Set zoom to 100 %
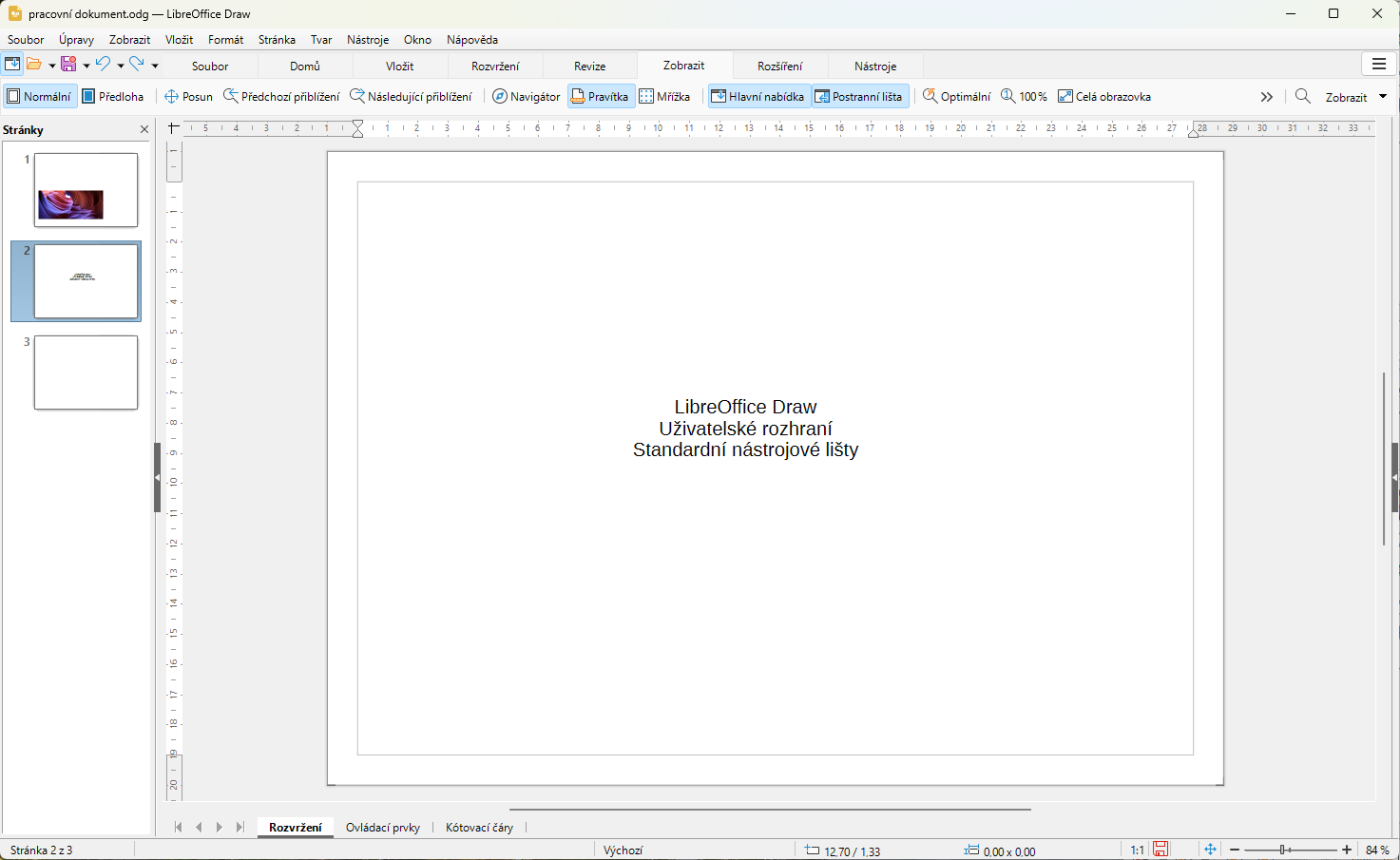1400x860 pixels. (x=1024, y=96)
